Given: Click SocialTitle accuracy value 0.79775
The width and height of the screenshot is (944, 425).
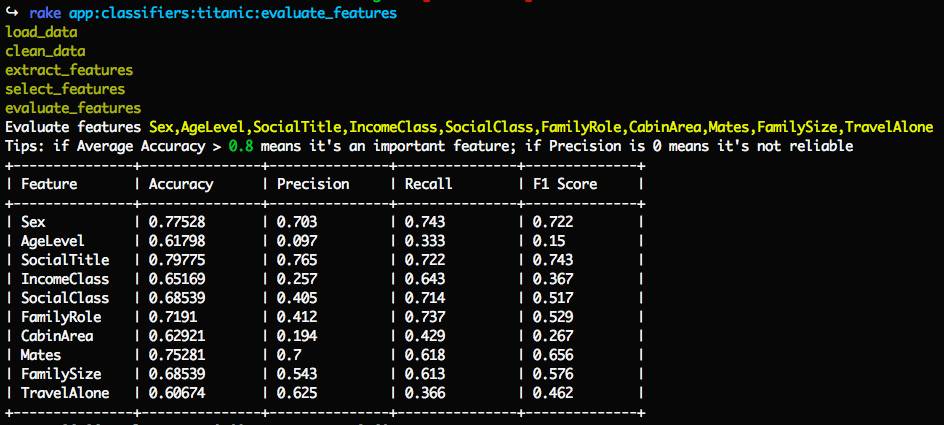Looking at the screenshot, I should 177,260.
